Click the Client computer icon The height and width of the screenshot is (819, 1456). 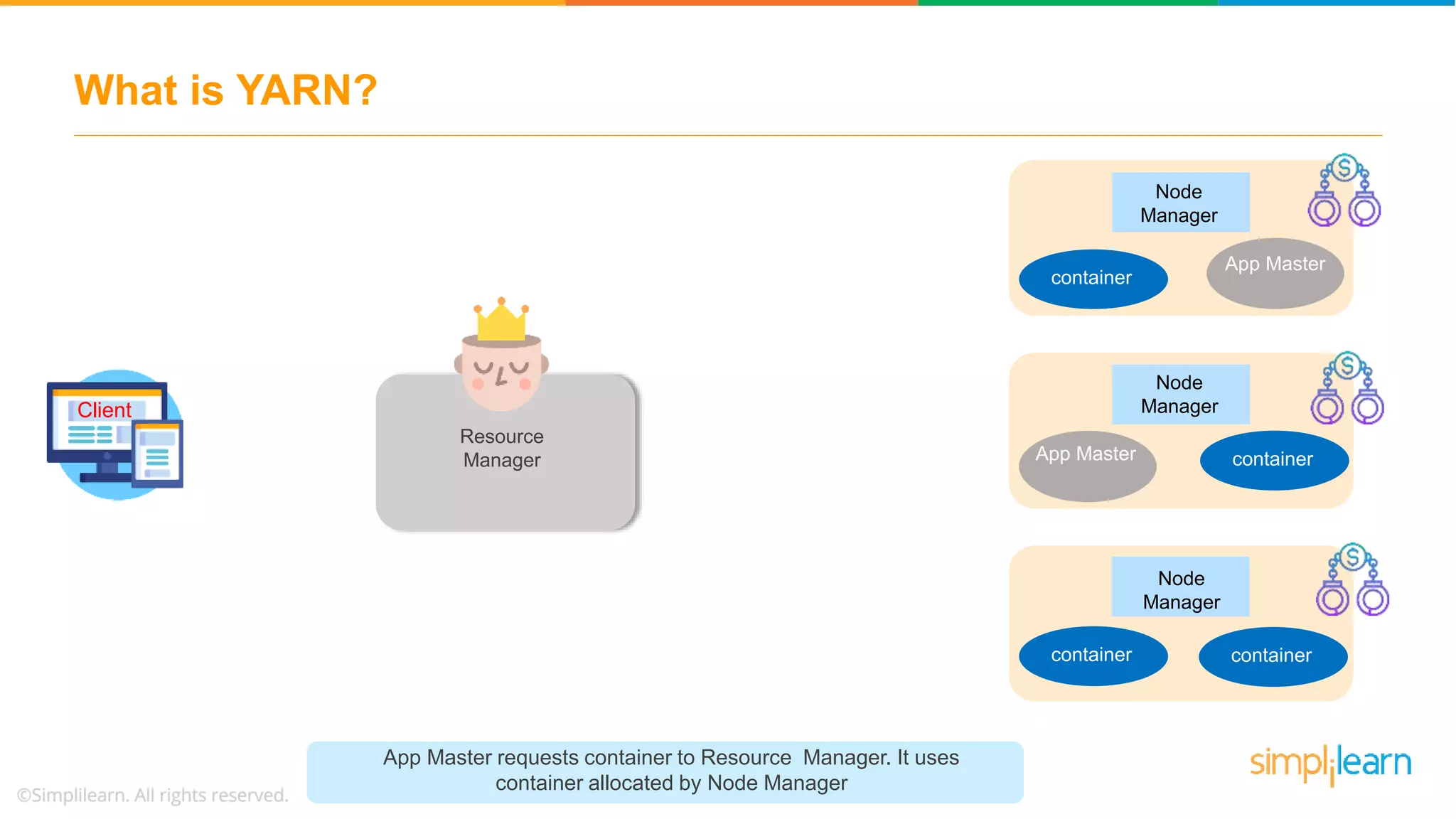click(115, 434)
